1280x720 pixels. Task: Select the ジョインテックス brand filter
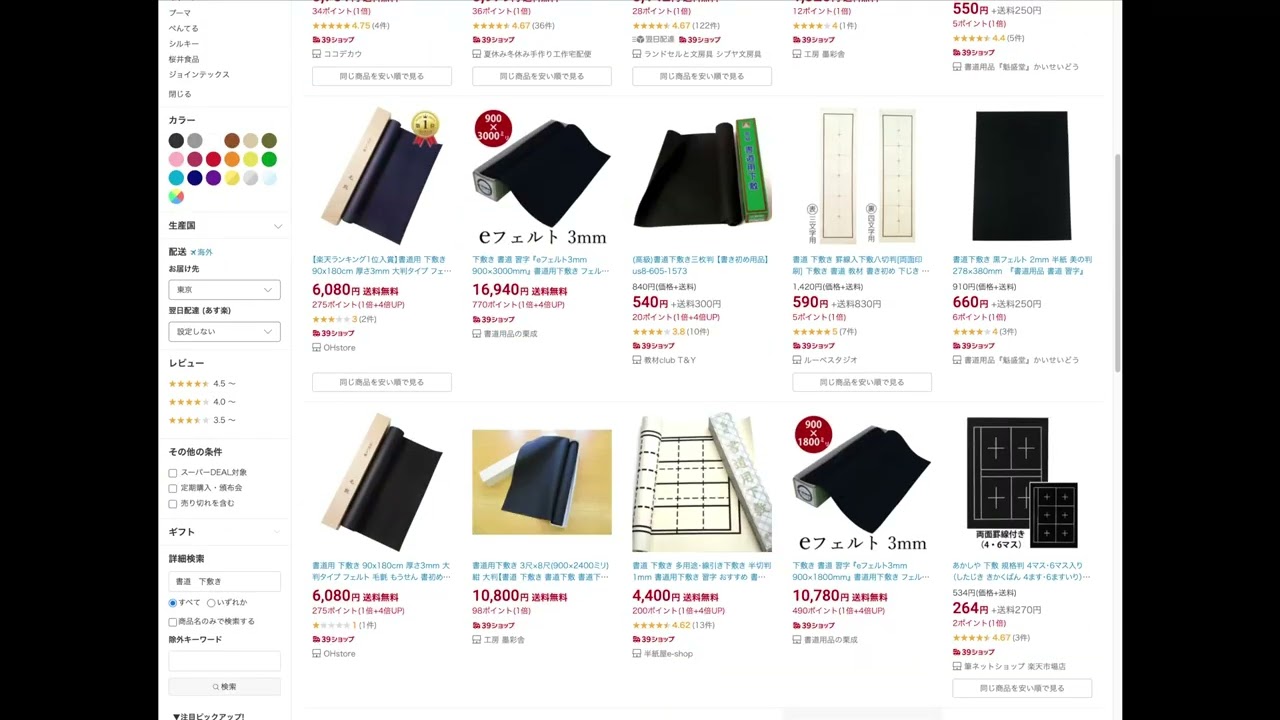coord(199,75)
